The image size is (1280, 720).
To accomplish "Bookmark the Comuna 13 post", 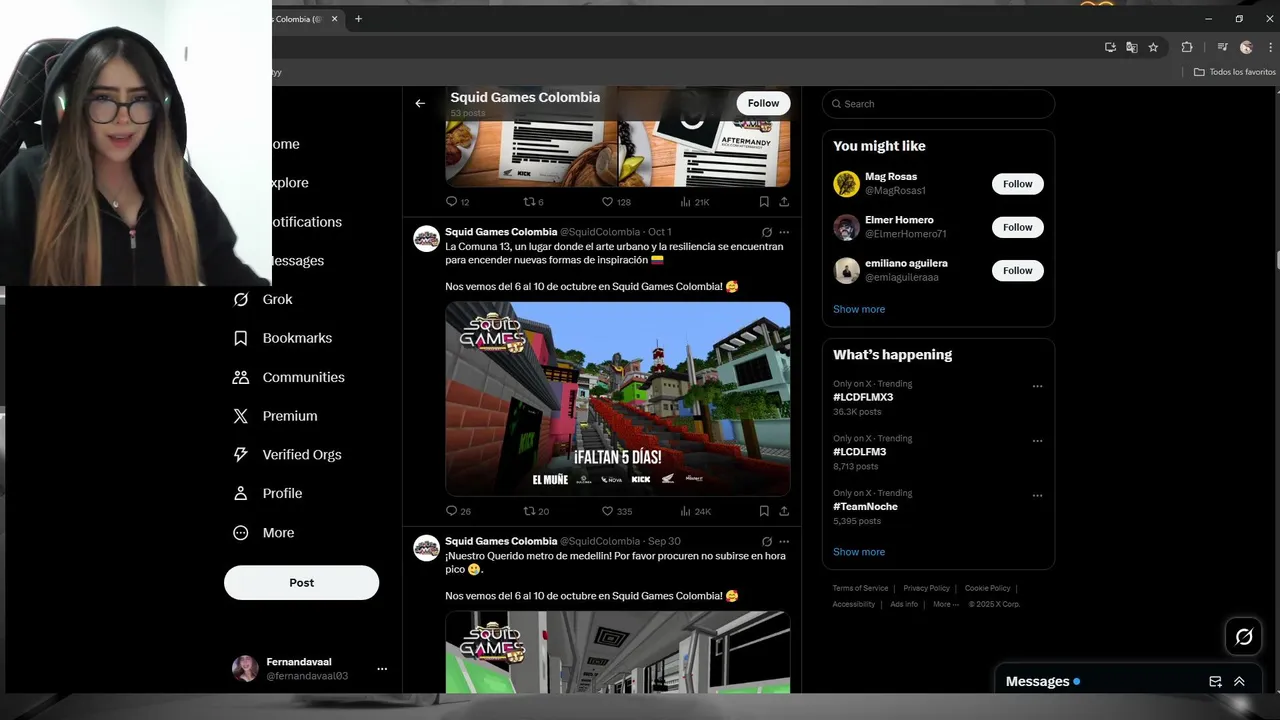I will click(x=764, y=511).
